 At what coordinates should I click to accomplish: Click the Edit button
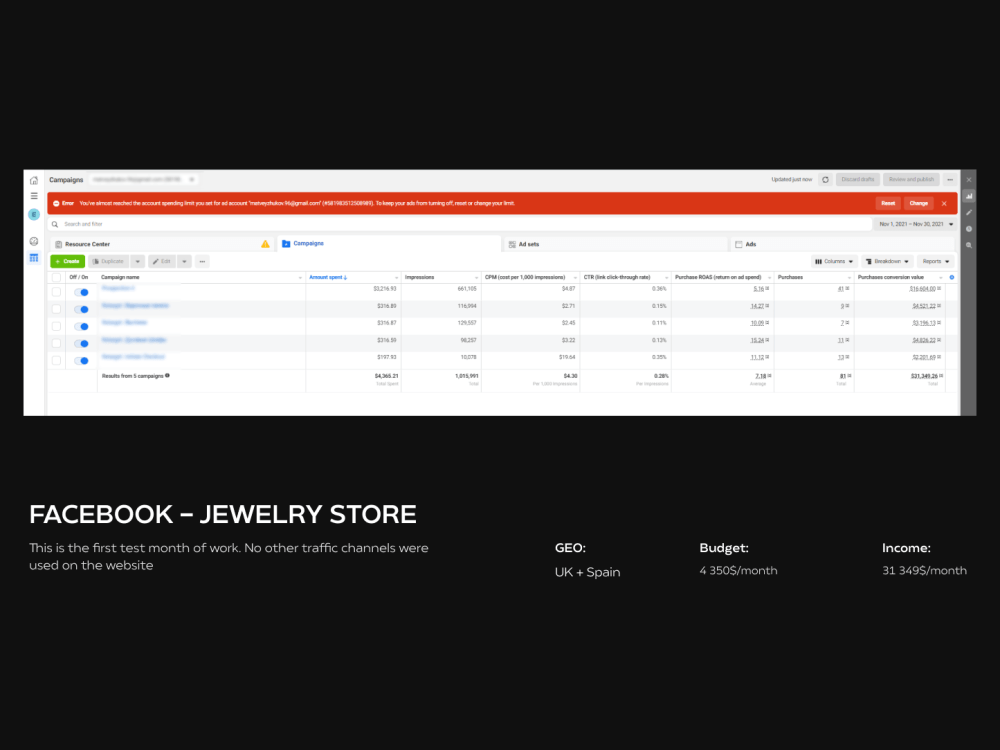(162, 261)
